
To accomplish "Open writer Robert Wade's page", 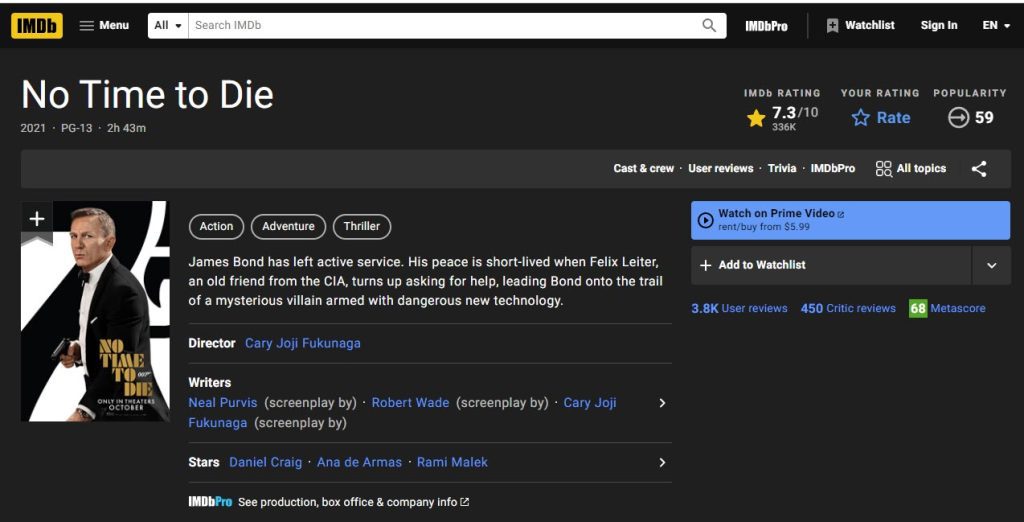I will point(410,402).
